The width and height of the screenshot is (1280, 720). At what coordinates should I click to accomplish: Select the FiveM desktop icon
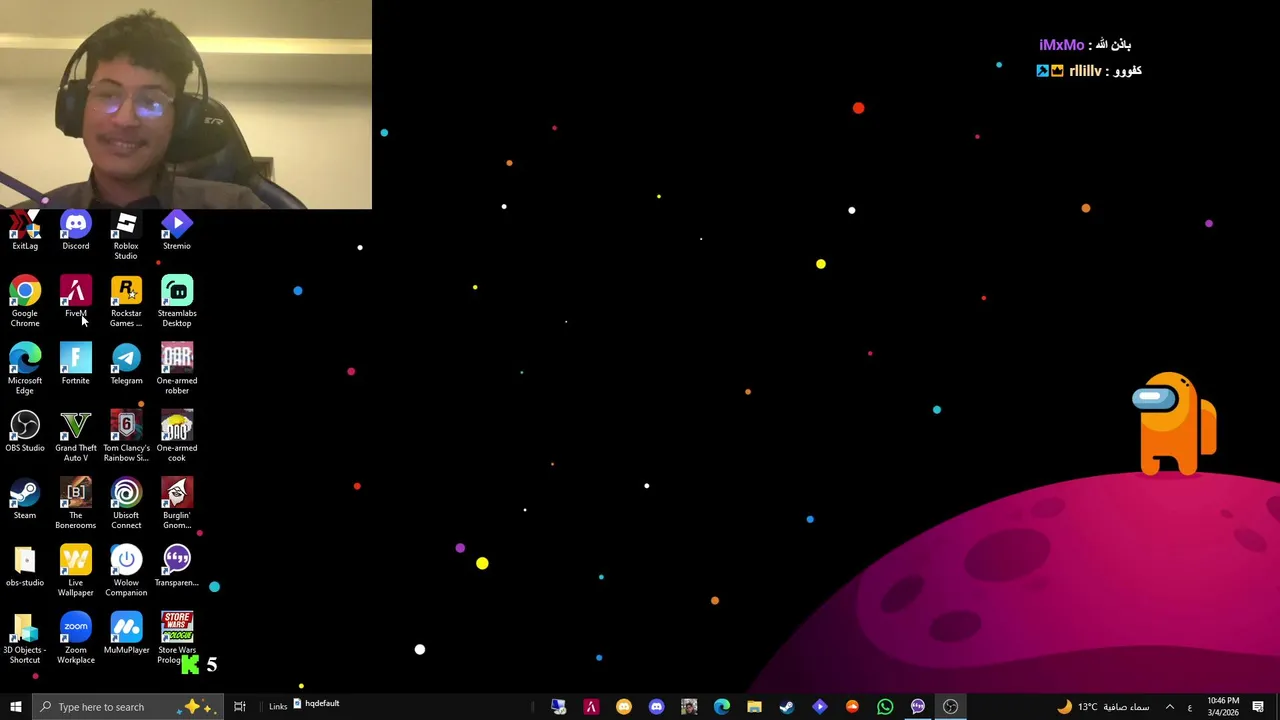[x=76, y=298]
